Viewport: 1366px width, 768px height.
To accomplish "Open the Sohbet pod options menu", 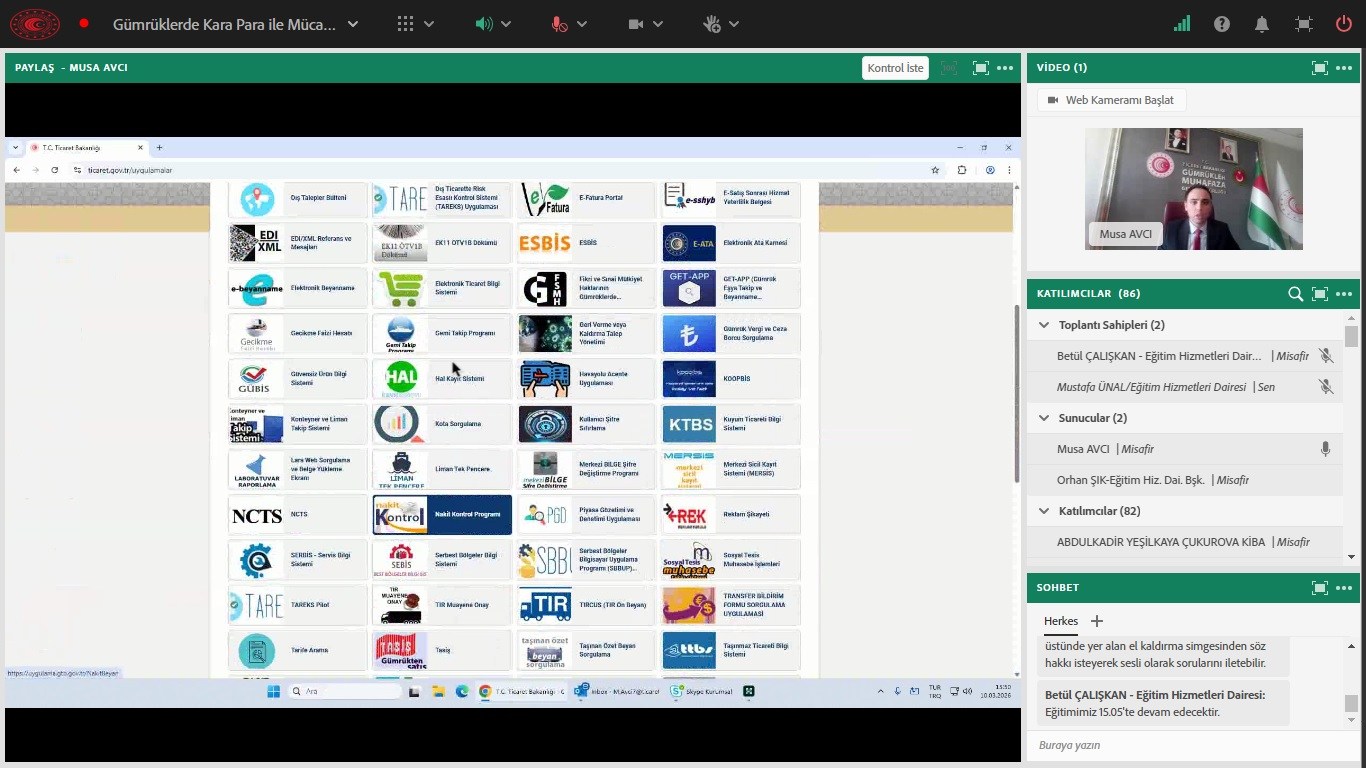I will tap(1344, 588).
